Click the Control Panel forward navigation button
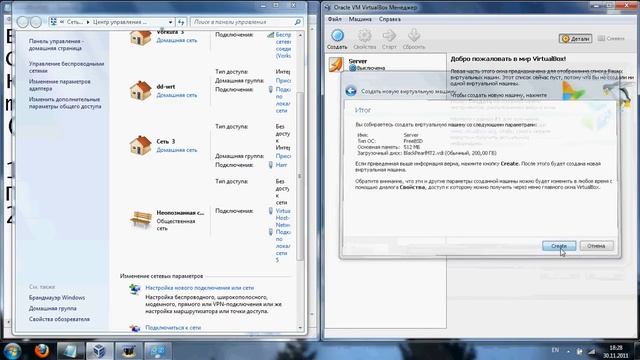Viewport: 640px width, 360px height. [x=36, y=22]
